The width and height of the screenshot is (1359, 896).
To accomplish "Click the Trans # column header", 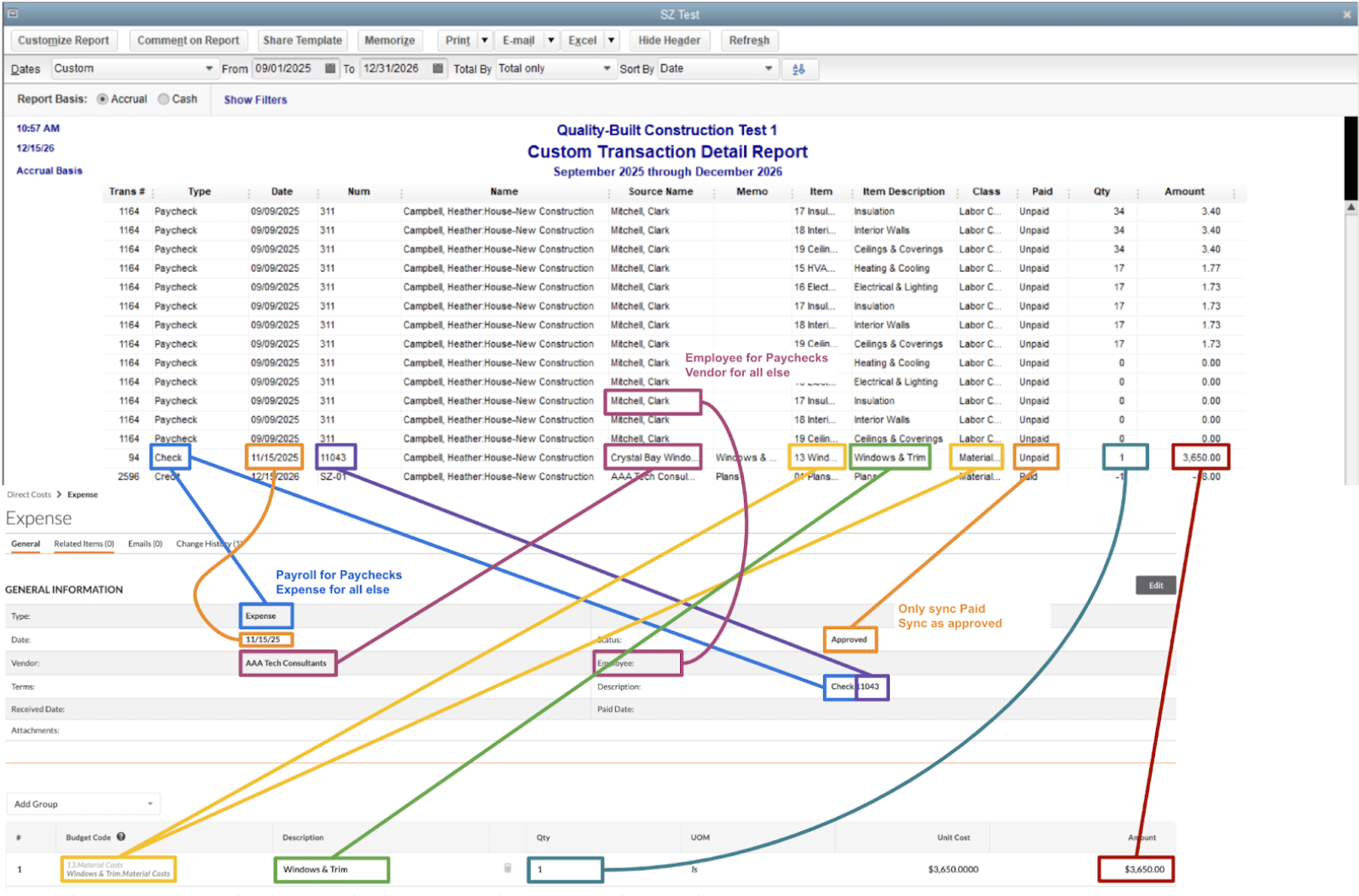I will point(126,191).
